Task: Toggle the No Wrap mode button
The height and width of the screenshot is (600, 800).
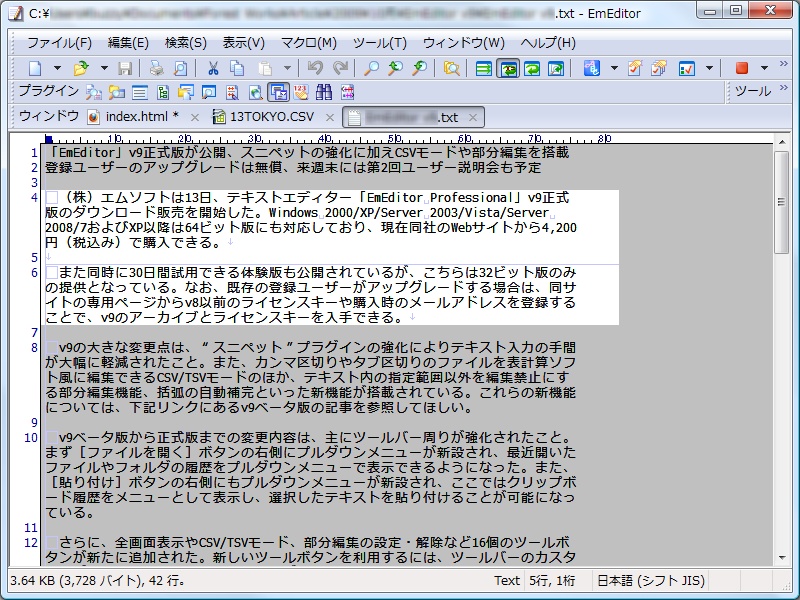Action: [x=483, y=68]
